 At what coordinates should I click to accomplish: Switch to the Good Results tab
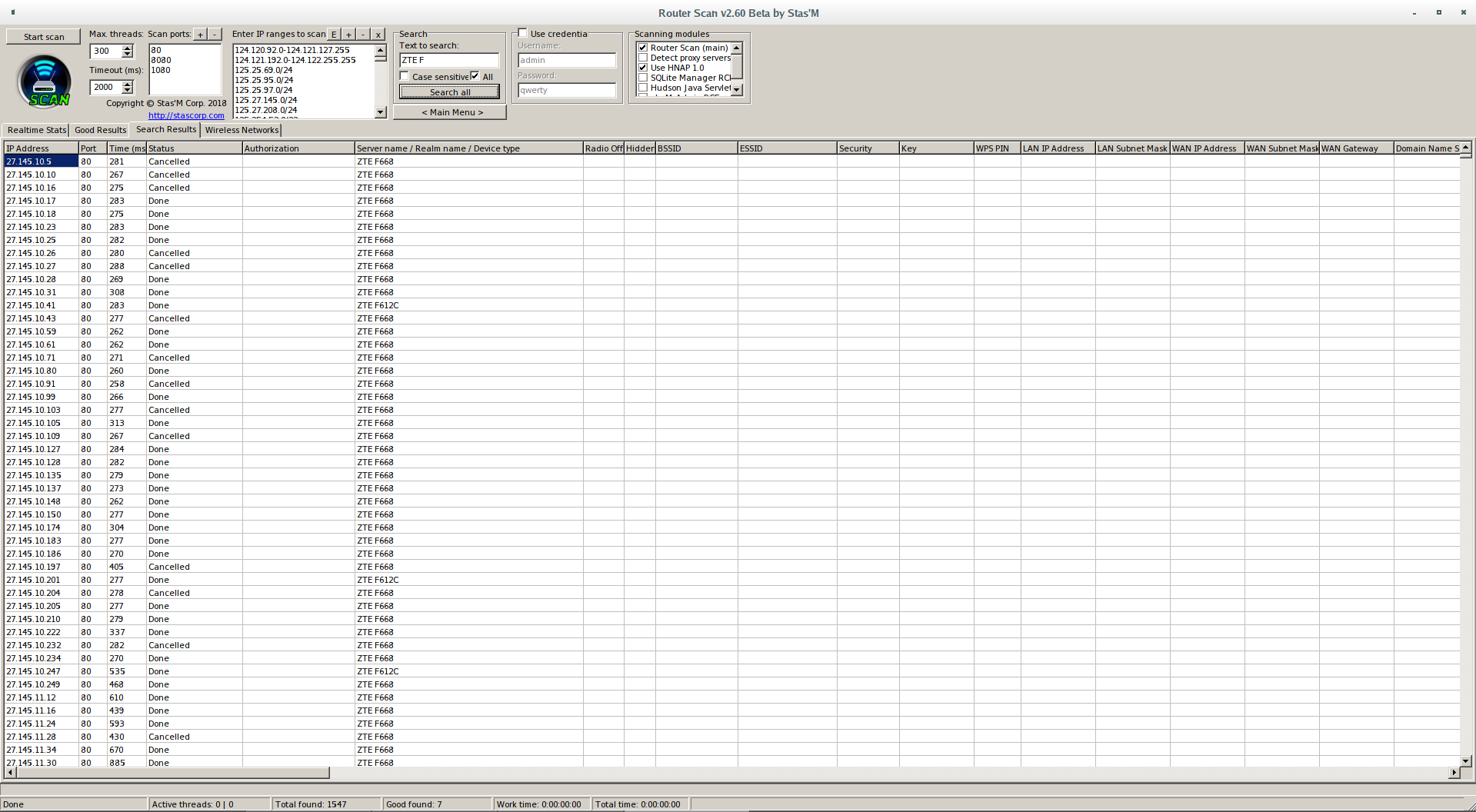pyautogui.click(x=100, y=130)
